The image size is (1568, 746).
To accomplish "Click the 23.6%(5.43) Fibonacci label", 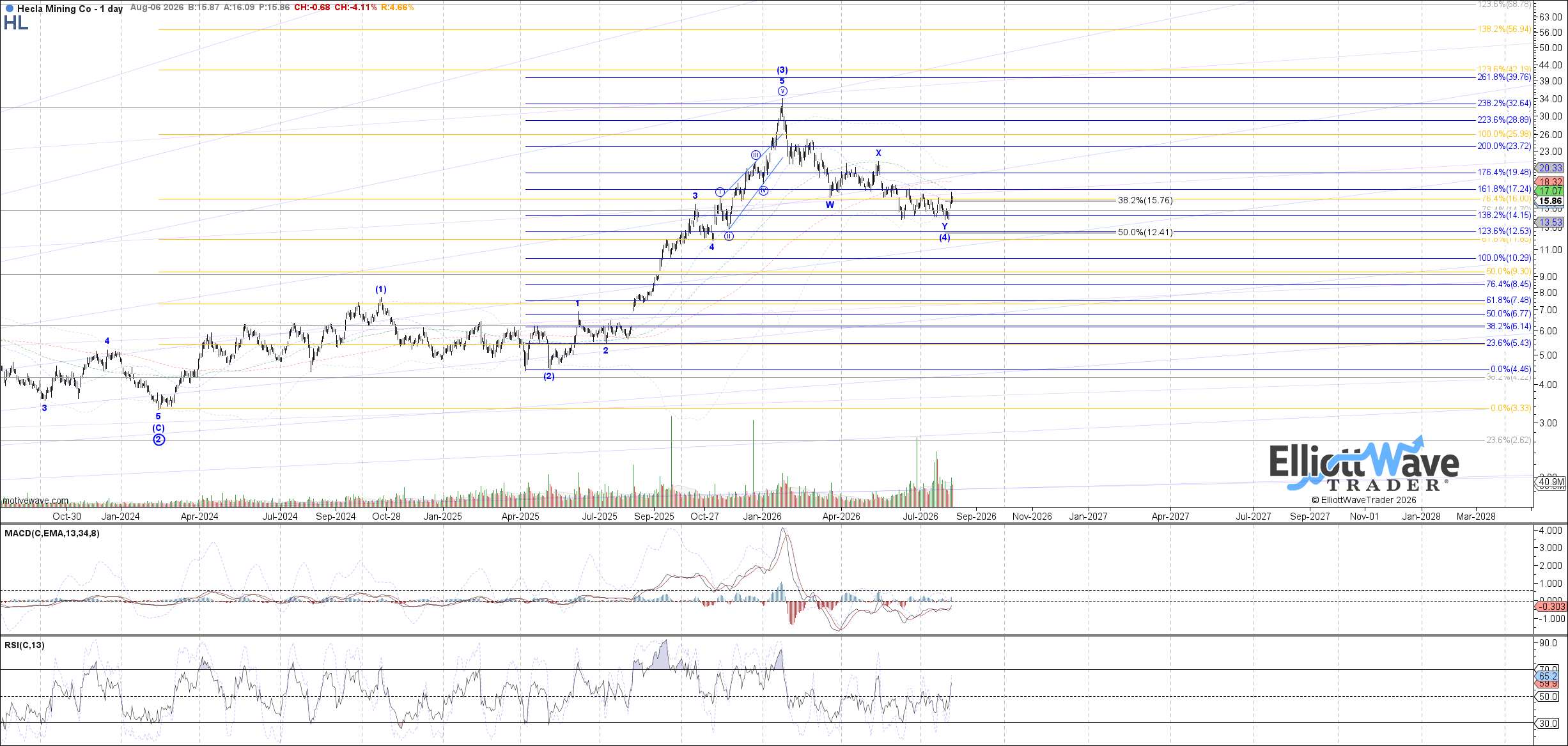I will pyautogui.click(x=1509, y=343).
